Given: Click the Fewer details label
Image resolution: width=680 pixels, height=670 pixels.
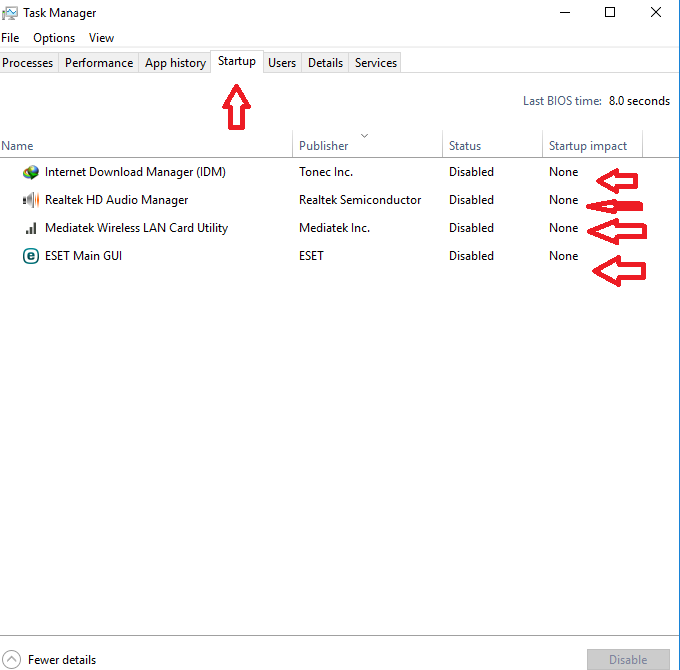Looking at the screenshot, I should pos(62,660).
